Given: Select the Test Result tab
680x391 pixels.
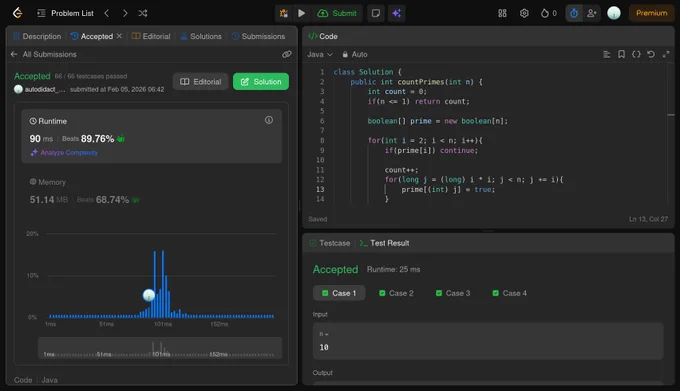Looking at the screenshot, I should click(384, 243).
